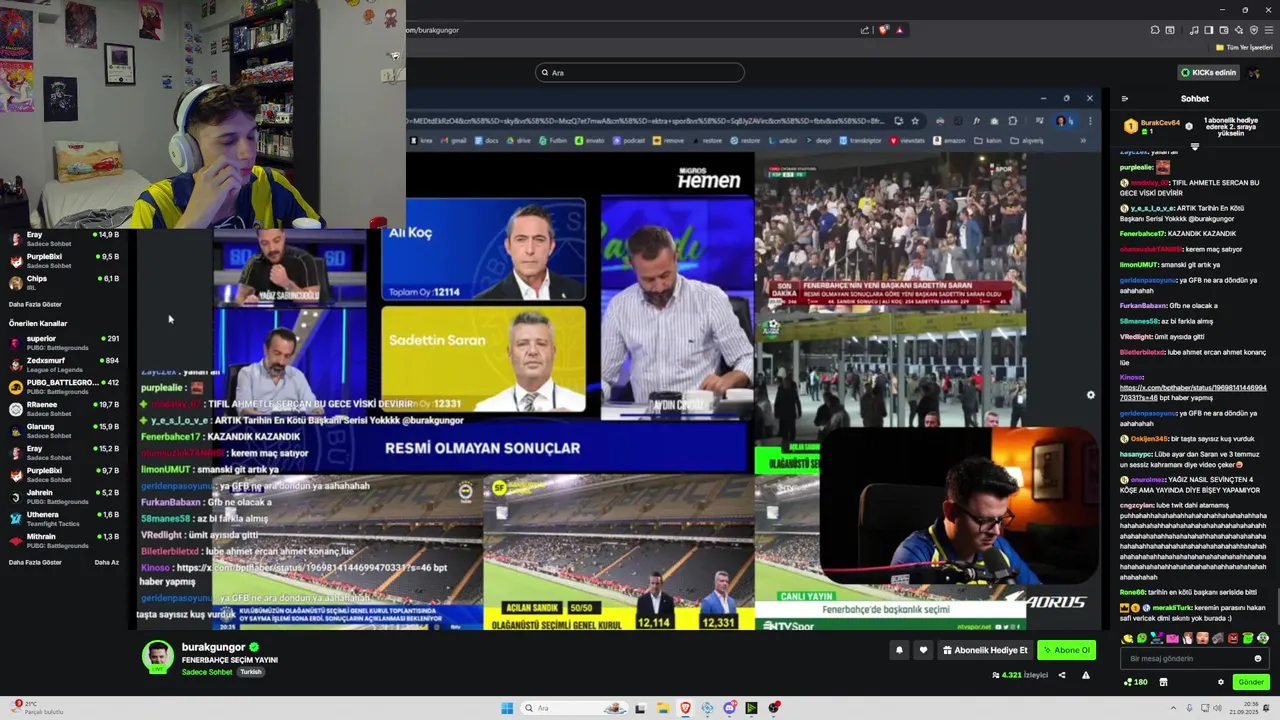Open chat settings gear icon
This screenshot has width=1280, height=720.
coord(1221,682)
